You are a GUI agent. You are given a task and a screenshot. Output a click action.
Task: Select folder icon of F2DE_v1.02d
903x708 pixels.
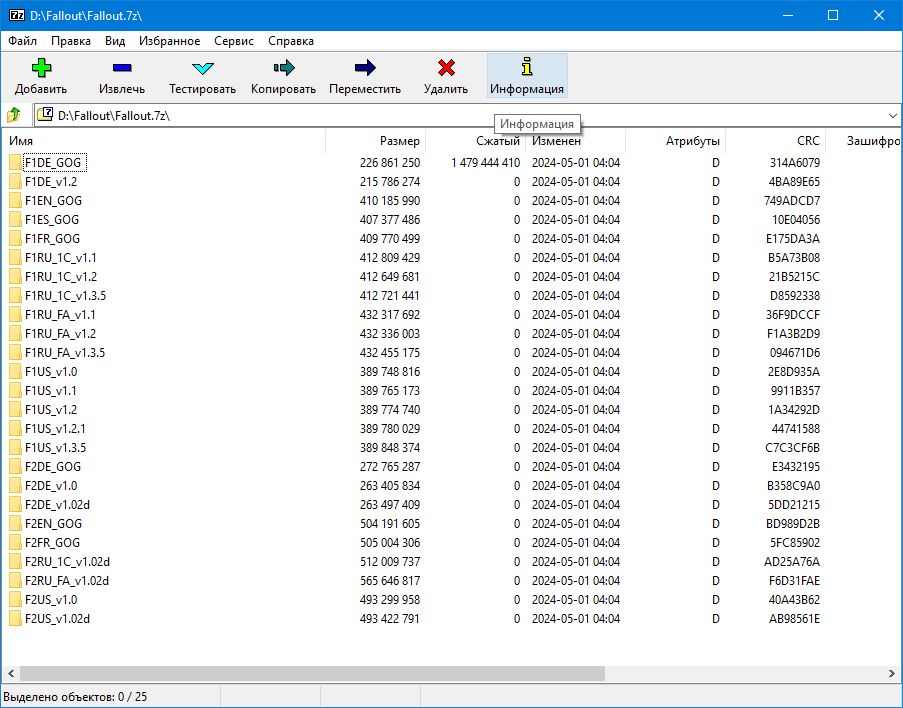[x=16, y=505]
